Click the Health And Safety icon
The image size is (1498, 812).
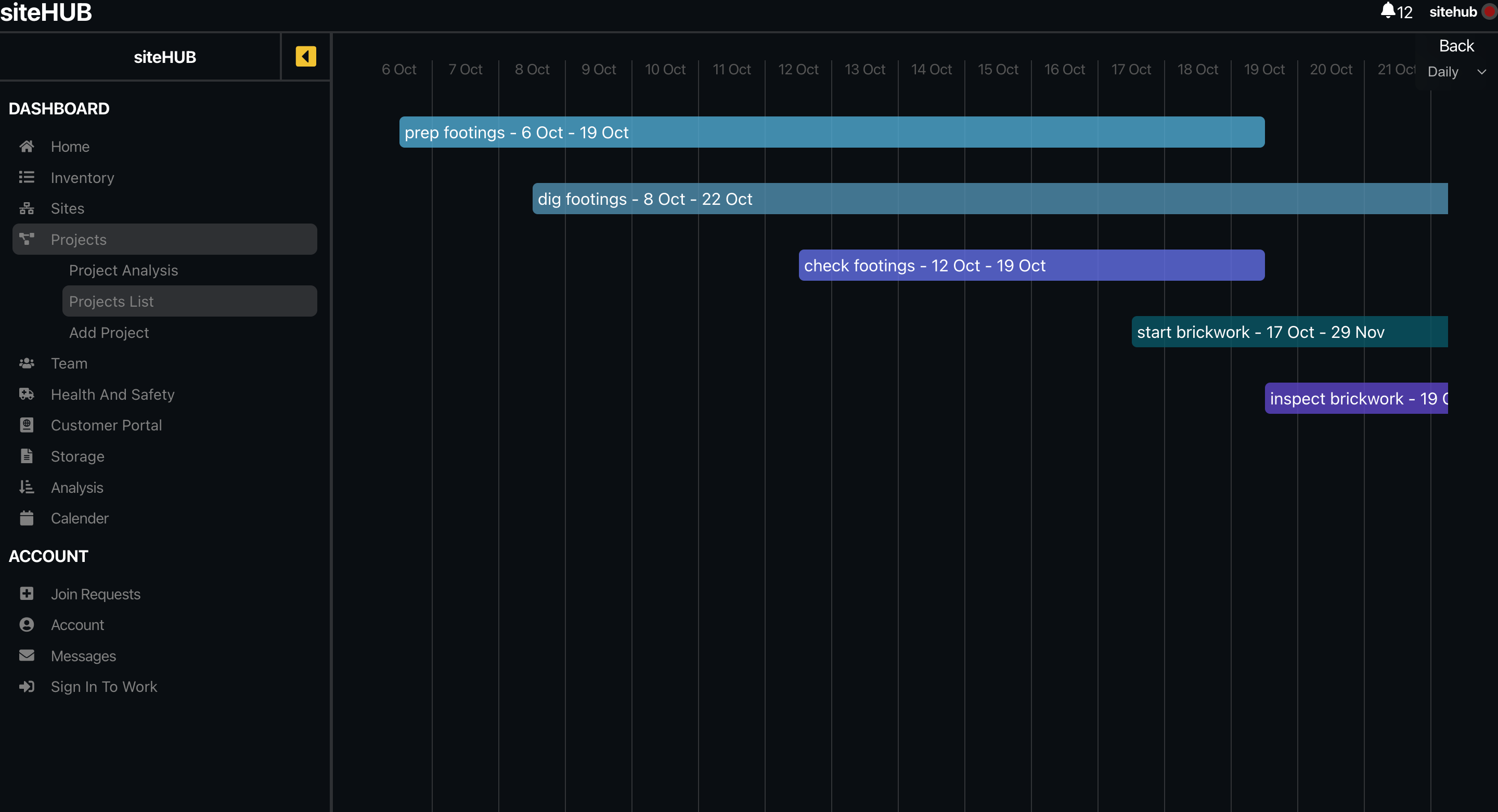point(26,394)
